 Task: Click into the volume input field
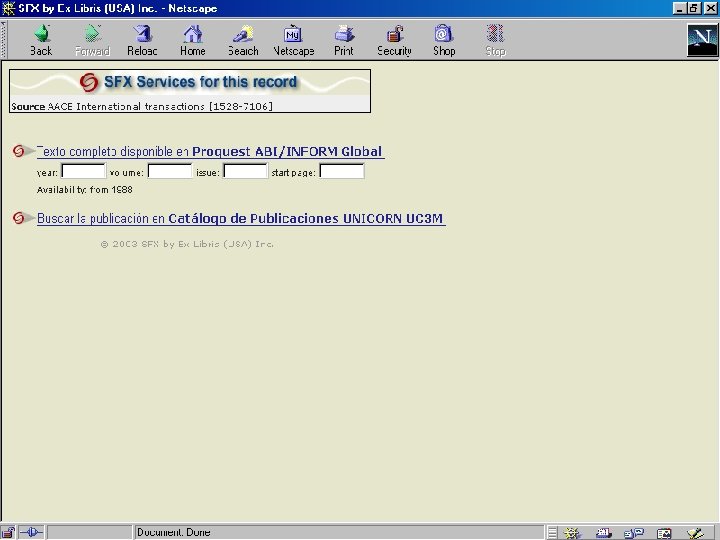[170, 171]
